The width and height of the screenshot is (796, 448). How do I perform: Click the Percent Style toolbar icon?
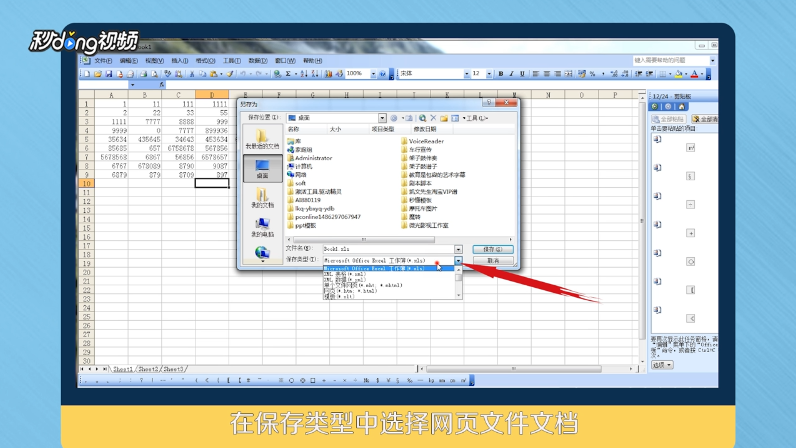[x=592, y=74]
